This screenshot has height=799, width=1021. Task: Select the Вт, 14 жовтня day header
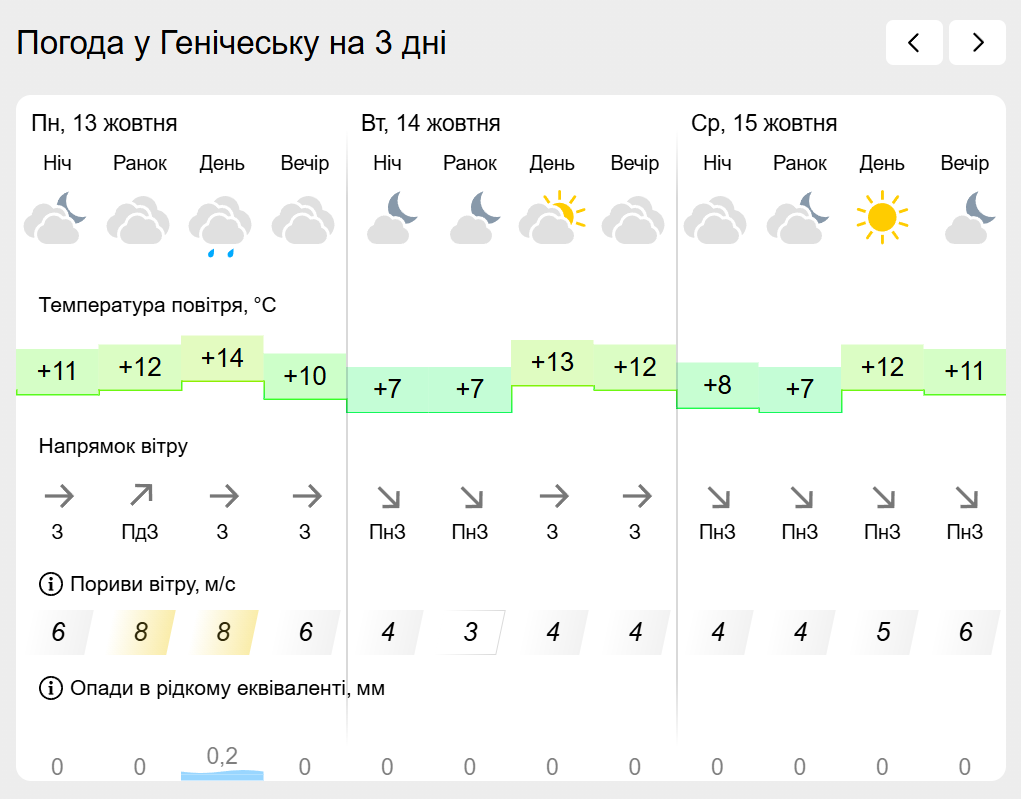431,124
